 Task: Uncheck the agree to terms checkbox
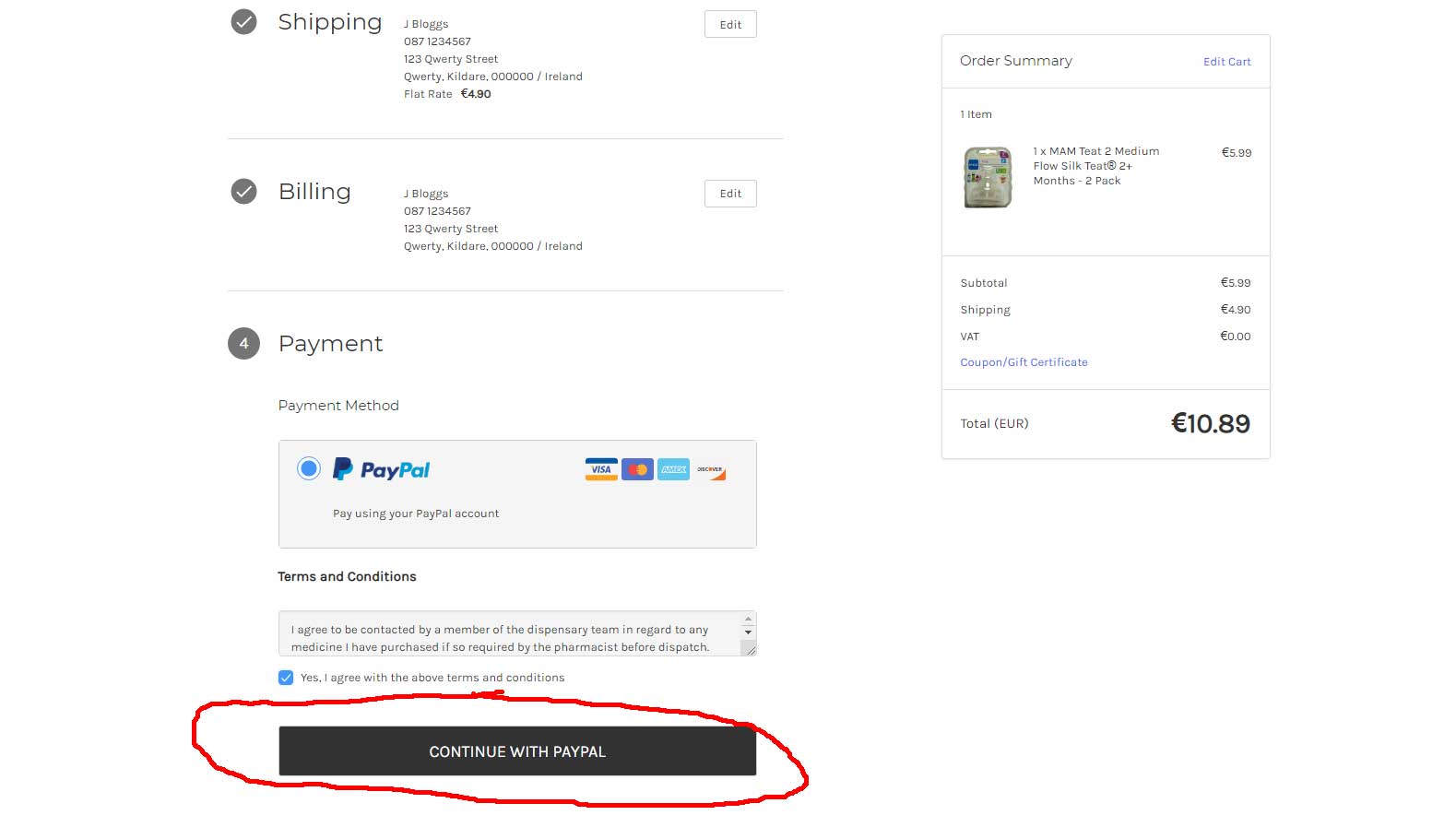(286, 678)
